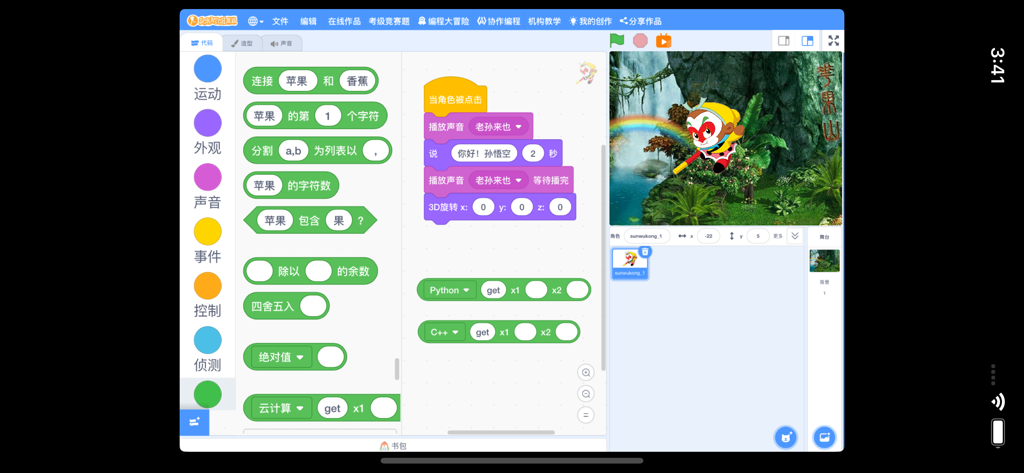Viewport: 1024px width, 473px height.
Task: Open the add extension button
Action: pos(195,422)
